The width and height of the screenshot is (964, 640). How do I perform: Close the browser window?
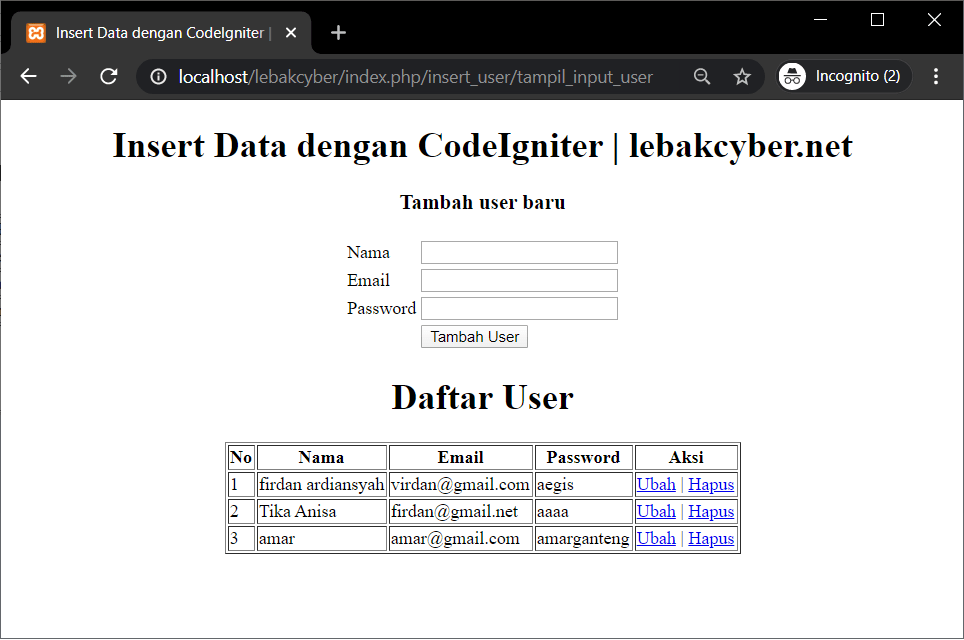[x=934, y=20]
